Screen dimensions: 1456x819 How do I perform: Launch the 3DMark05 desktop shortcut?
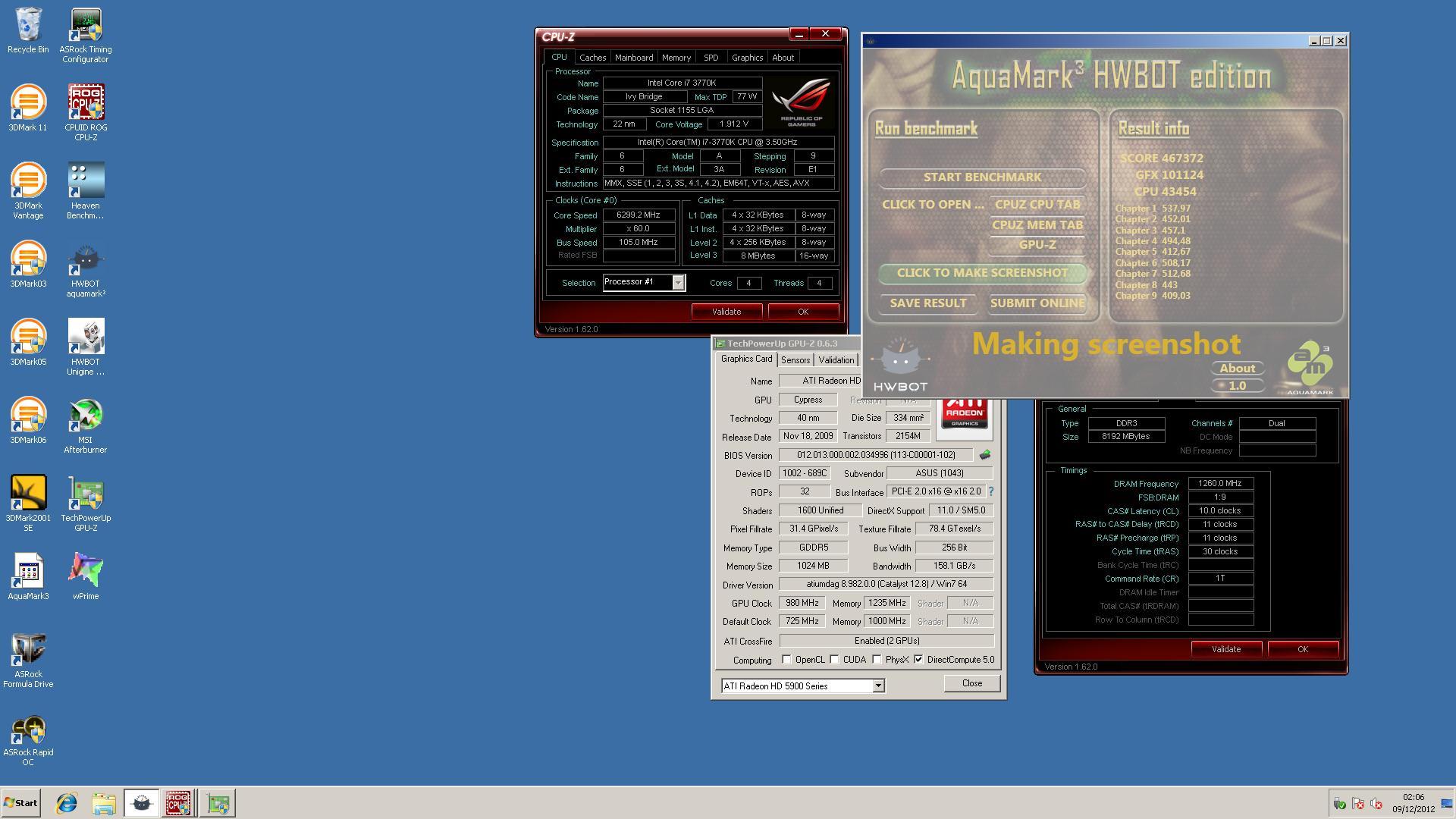click(28, 343)
